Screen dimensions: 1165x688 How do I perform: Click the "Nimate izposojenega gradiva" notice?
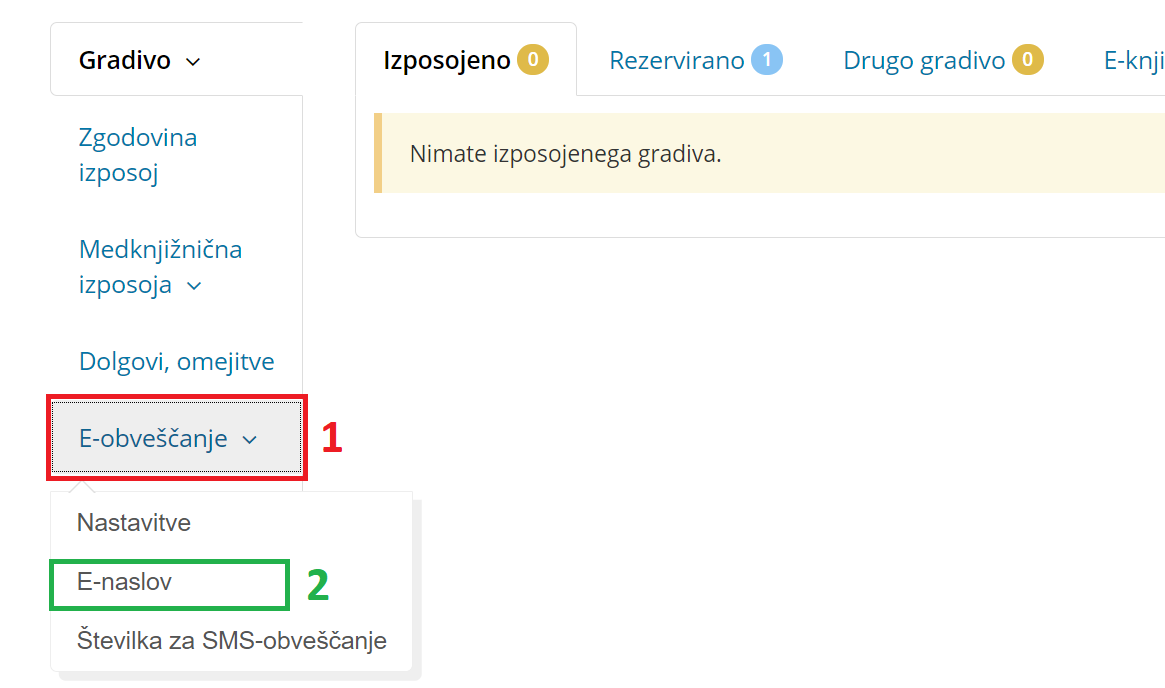(565, 155)
